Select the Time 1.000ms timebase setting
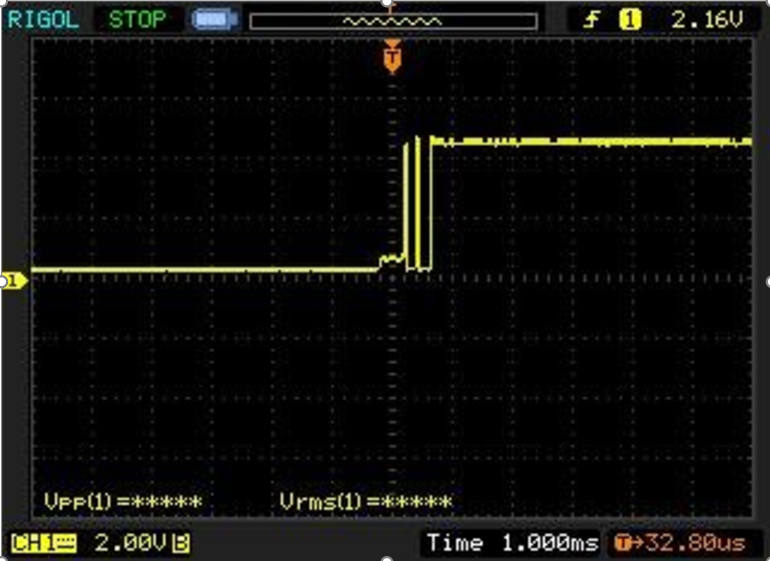This screenshot has width=770, height=561. click(x=511, y=543)
